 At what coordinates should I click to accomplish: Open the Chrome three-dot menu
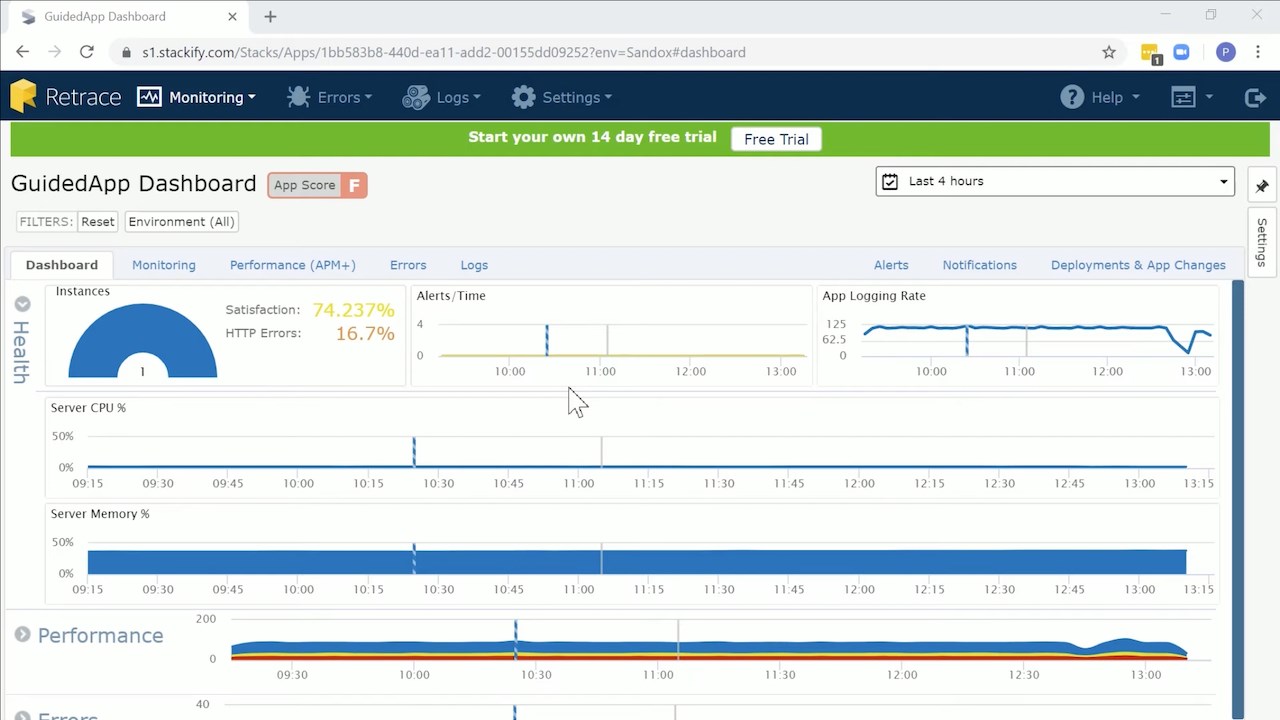[1258, 52]
